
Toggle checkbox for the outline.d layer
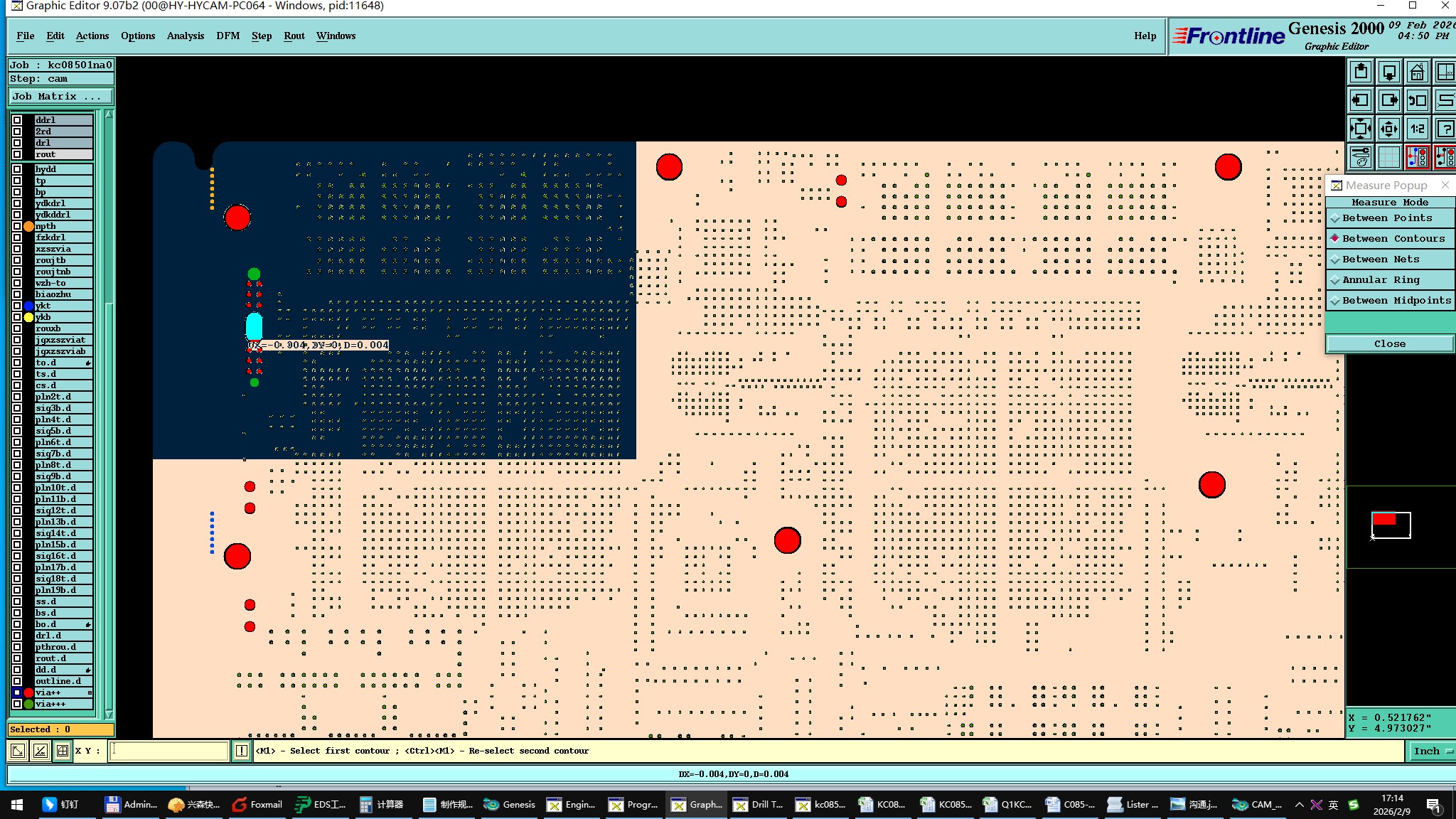pos(17,681)
